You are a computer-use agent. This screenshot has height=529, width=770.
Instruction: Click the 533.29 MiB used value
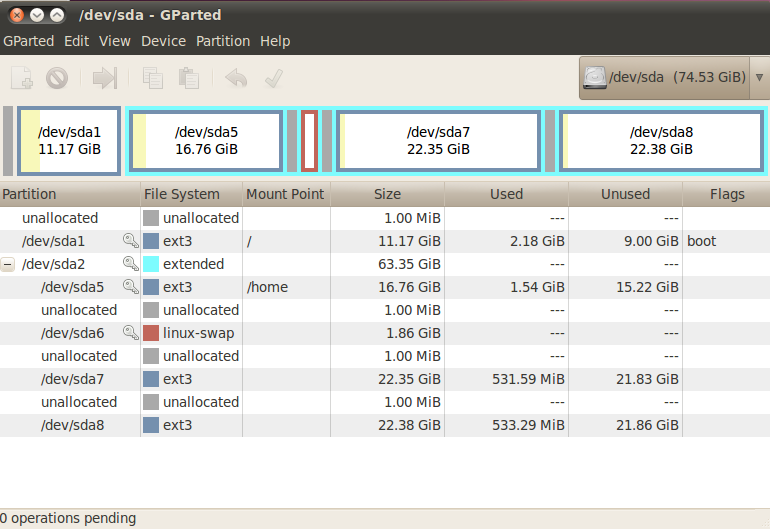coord(528,425)
